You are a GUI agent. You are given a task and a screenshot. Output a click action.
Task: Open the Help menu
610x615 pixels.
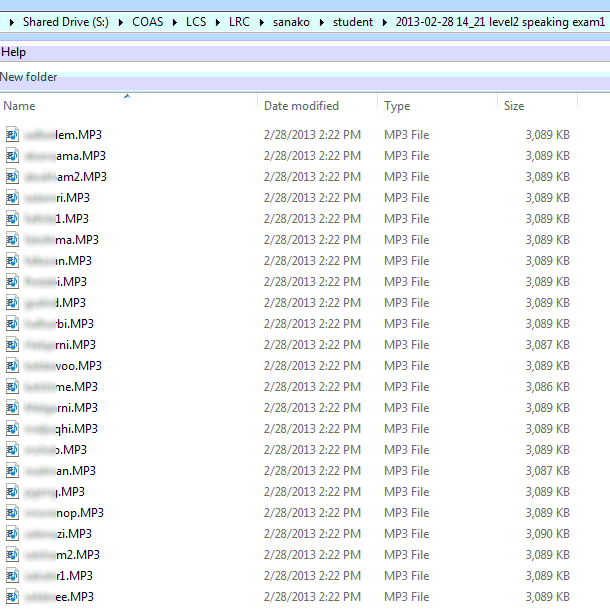coord(14,52)
